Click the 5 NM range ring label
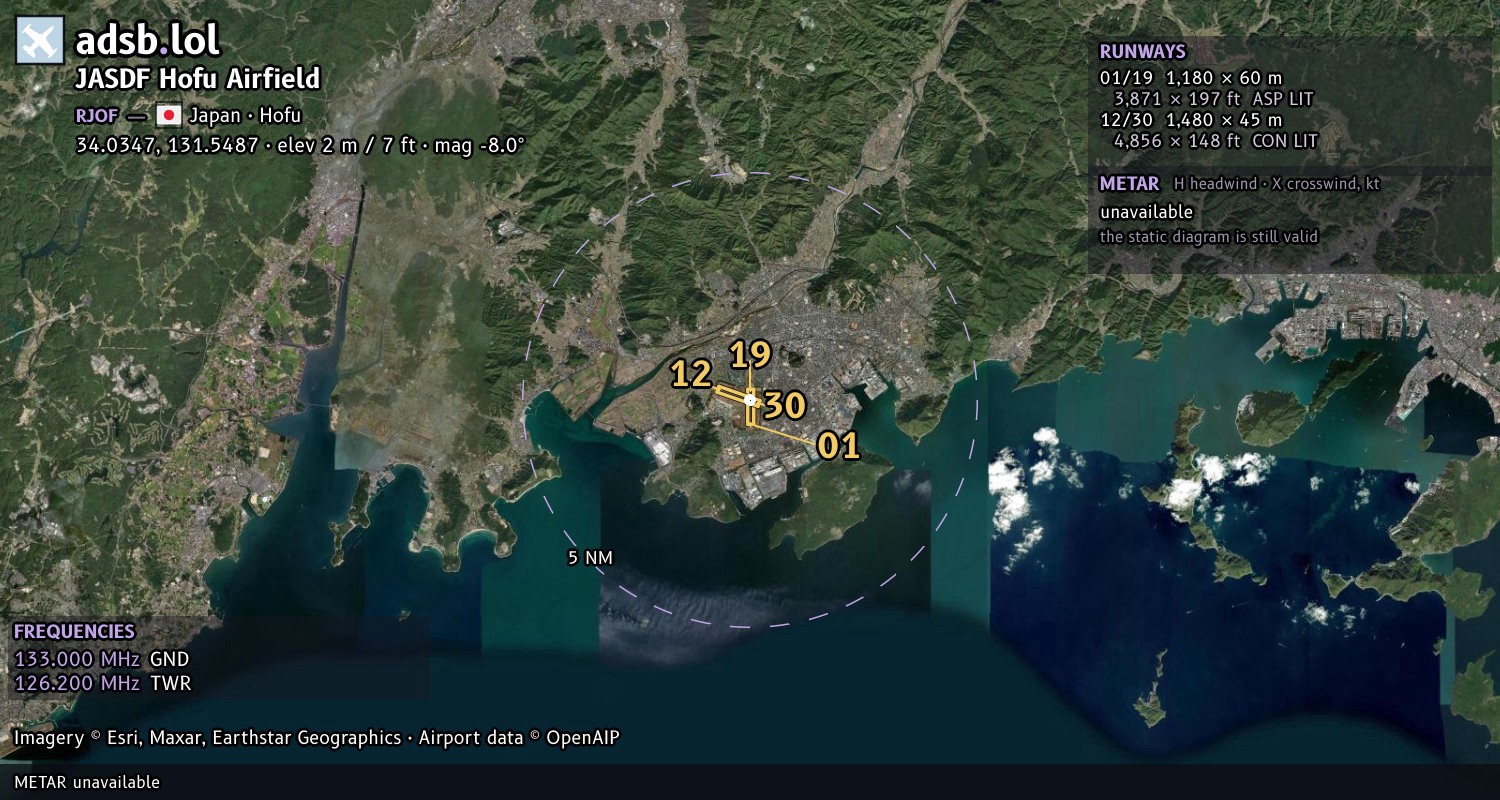 (589, 558)
